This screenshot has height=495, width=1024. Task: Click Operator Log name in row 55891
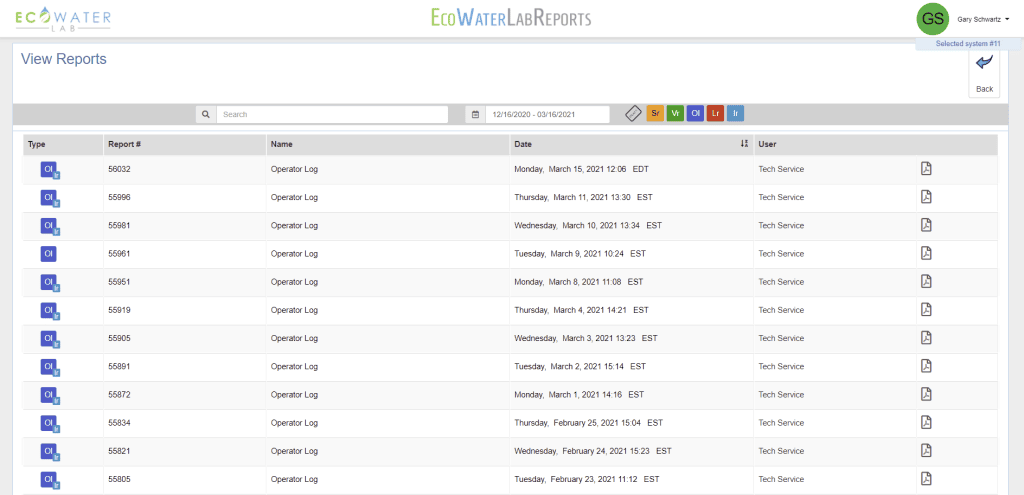pyautogui.click(x=295, y=366)
